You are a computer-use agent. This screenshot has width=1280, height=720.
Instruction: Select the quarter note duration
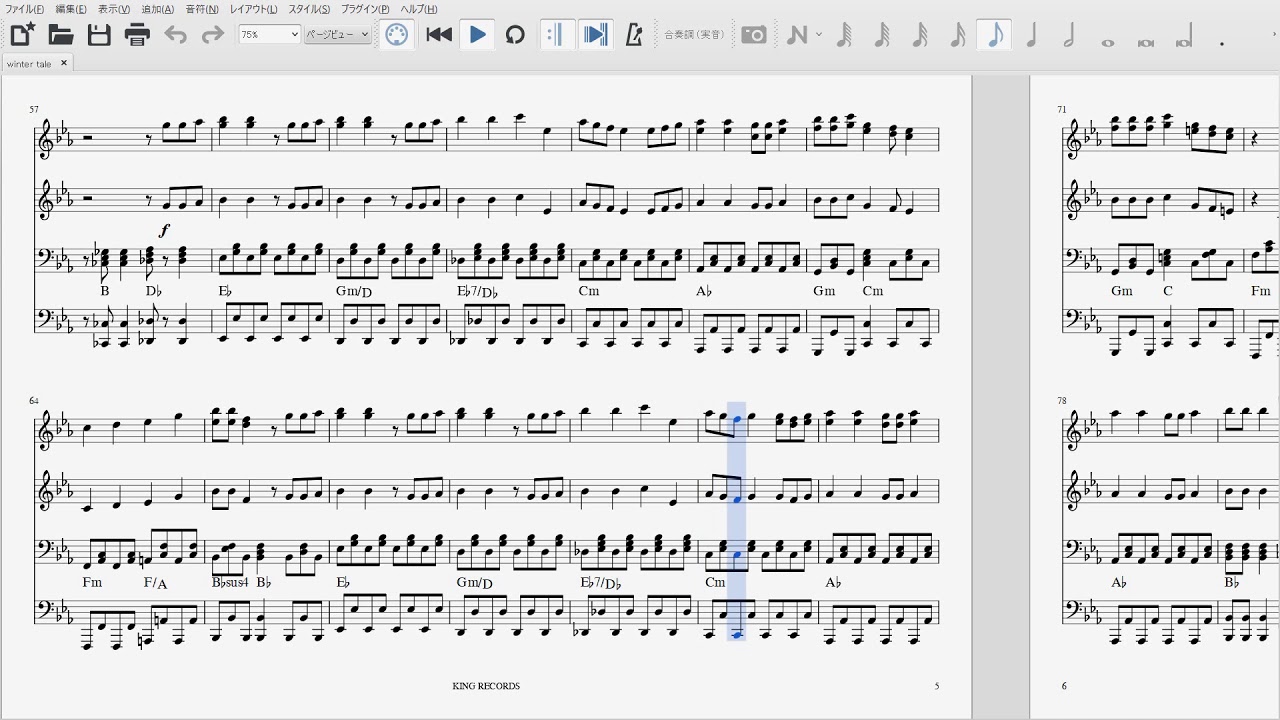pos(1031,35)
